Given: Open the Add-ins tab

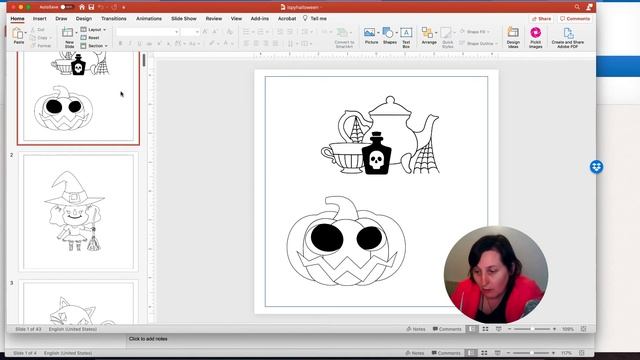Looking at the screenshot, I should tap(260, 19).
